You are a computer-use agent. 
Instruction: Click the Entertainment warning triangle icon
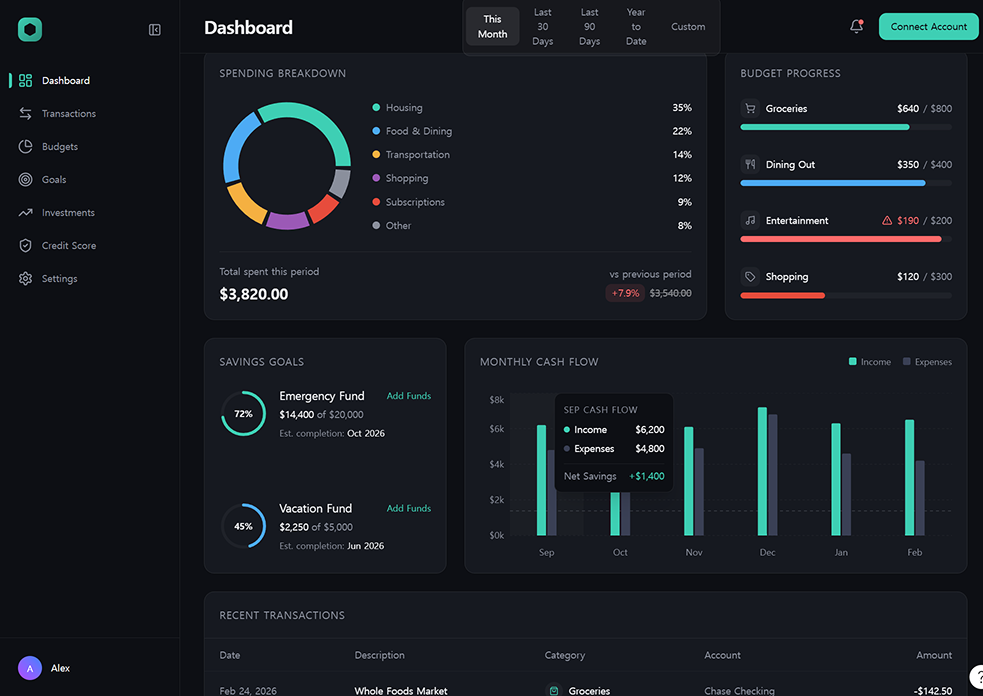(x=887, y=221)
